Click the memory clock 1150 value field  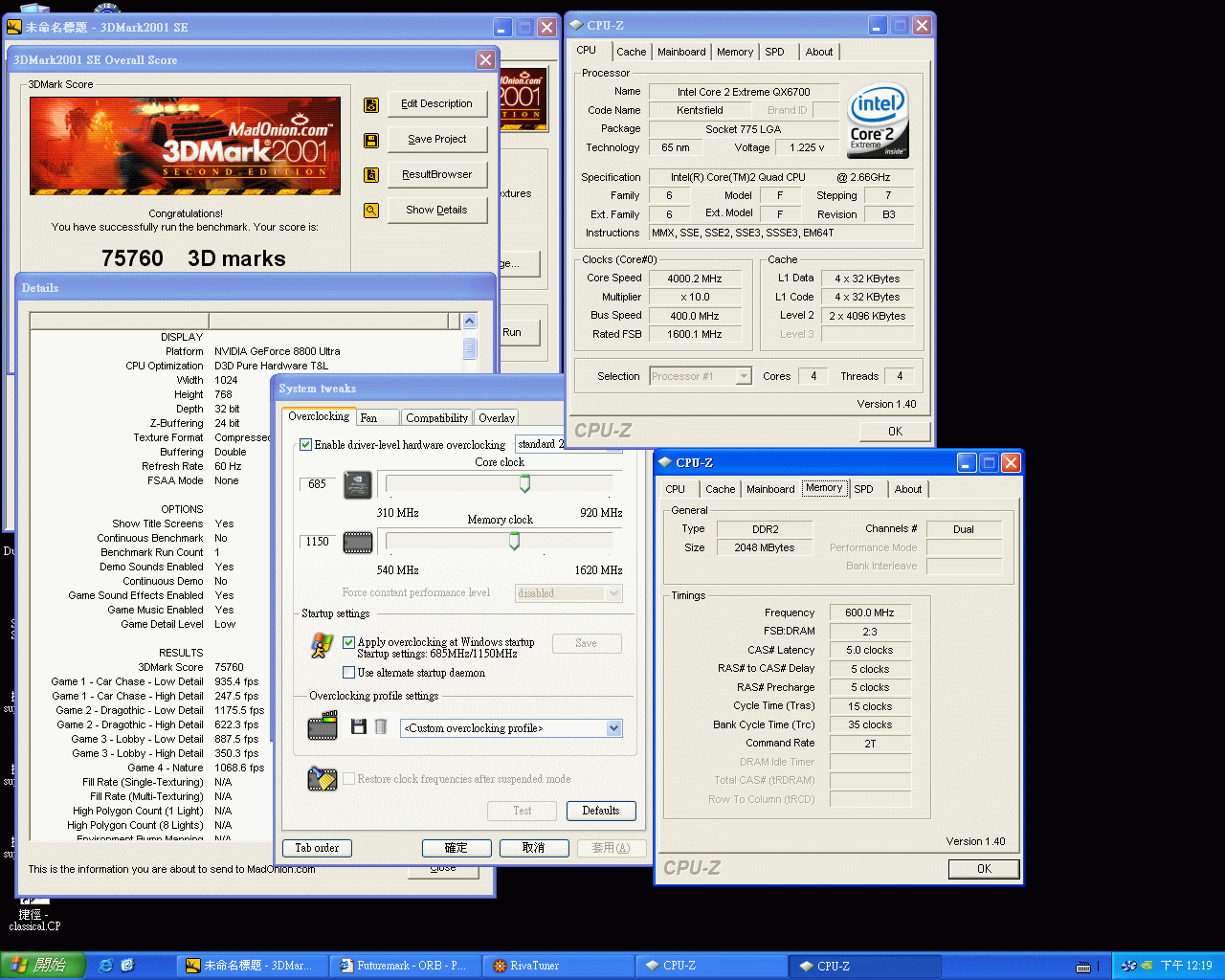[x=319, y=542]
